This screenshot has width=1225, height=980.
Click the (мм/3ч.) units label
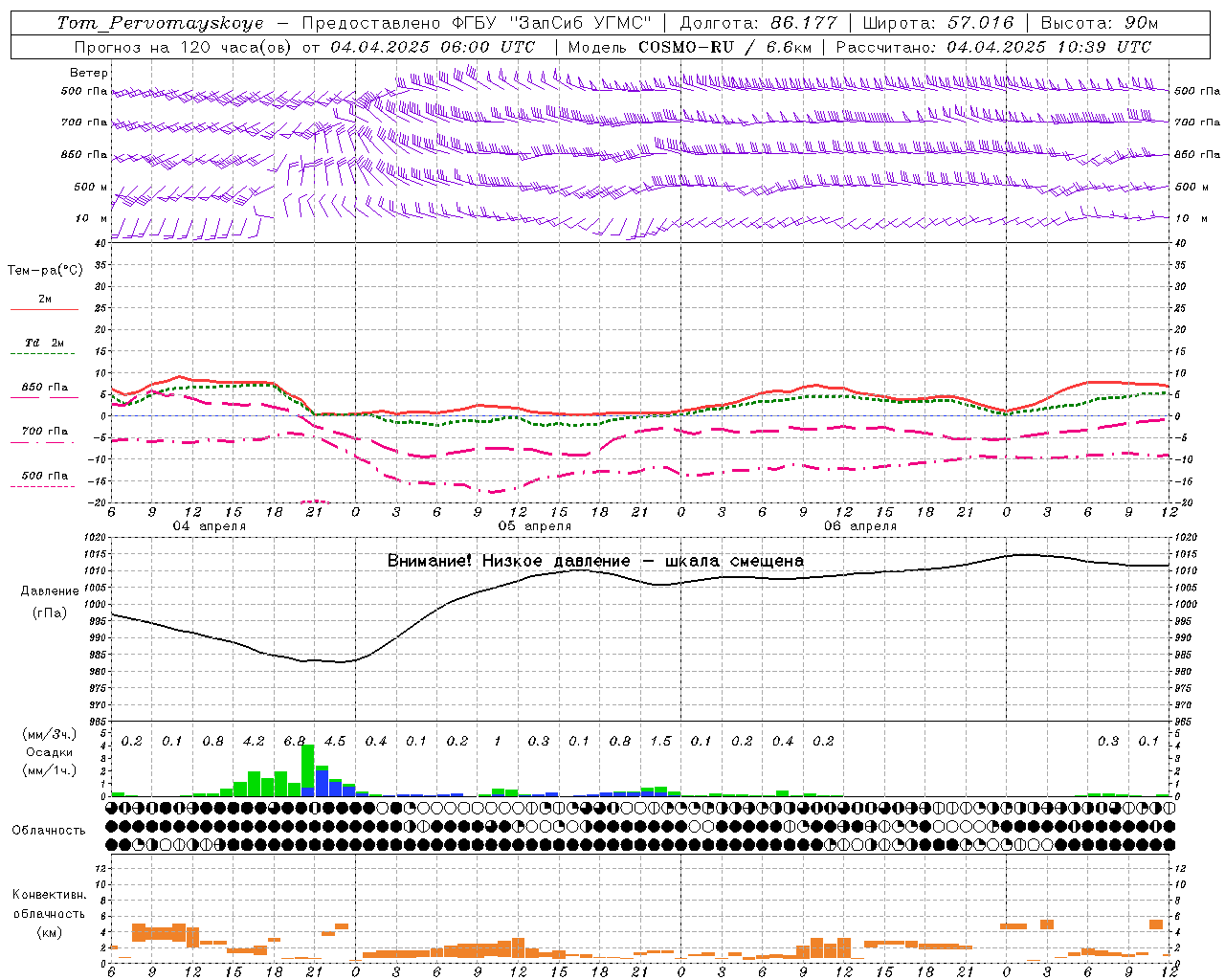[50, 735]
